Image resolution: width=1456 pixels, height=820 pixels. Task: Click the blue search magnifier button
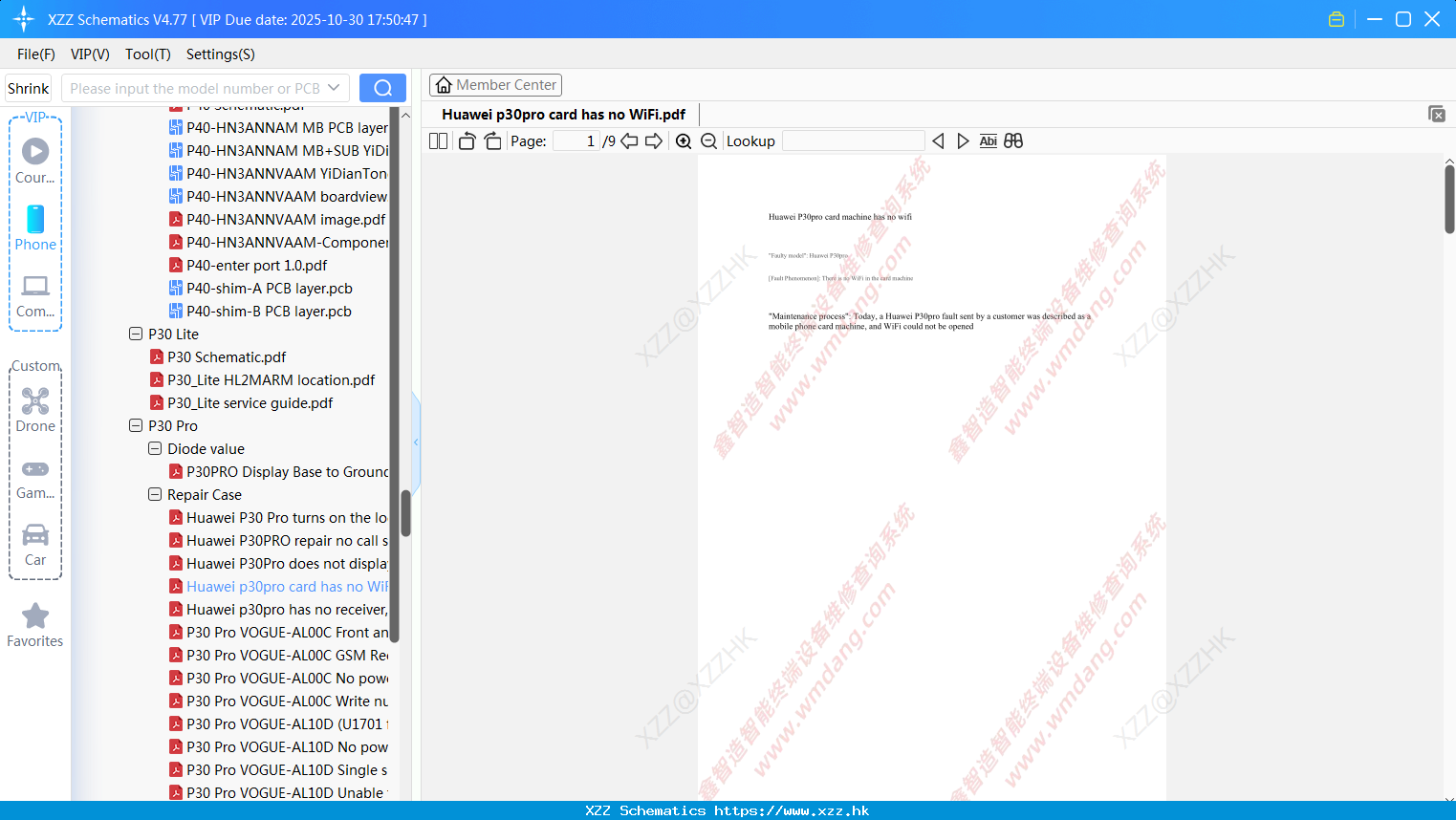[382, 88]
